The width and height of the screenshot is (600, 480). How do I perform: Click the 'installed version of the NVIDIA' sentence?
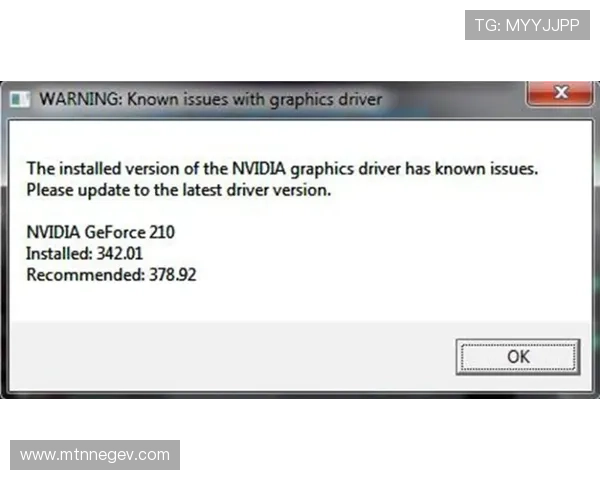pos(282,169)
